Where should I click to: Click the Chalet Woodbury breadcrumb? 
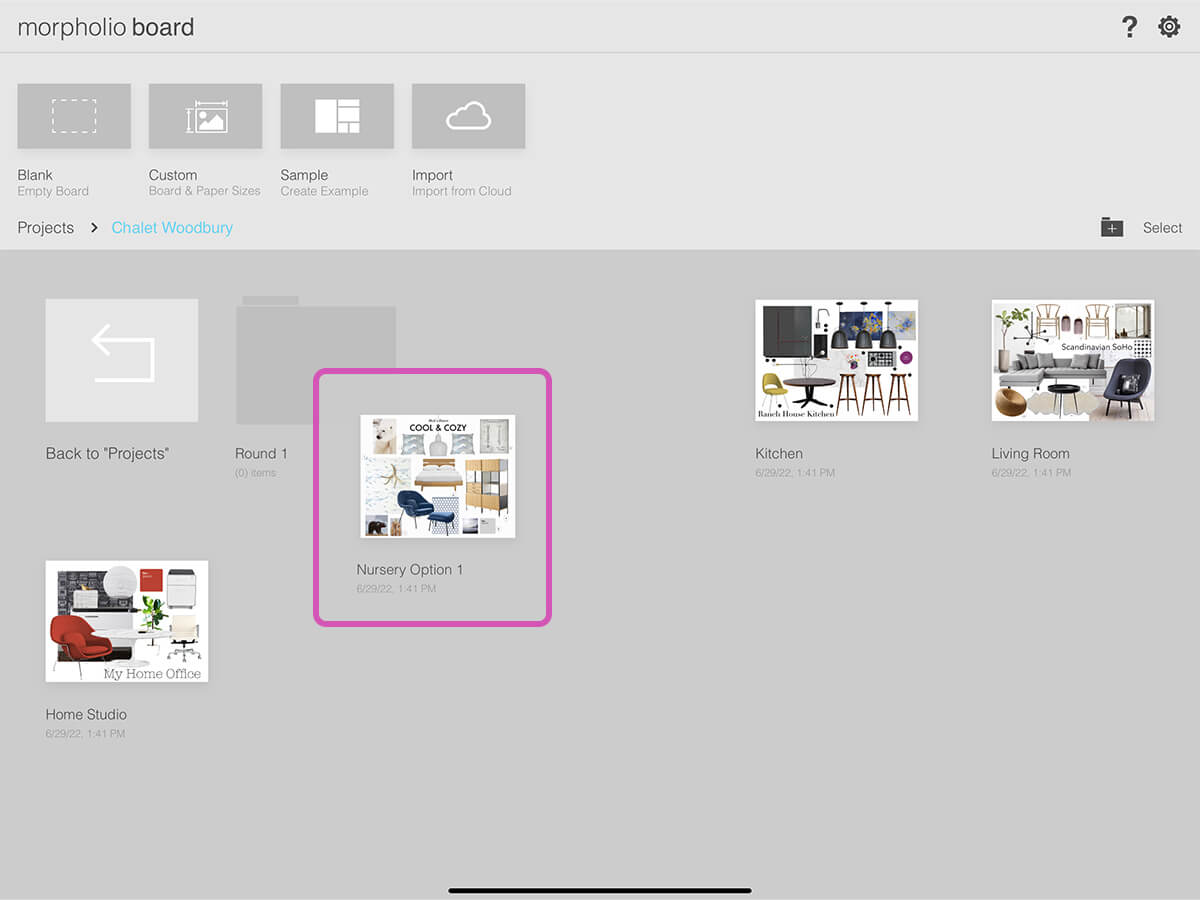click(x=172, y=228)
